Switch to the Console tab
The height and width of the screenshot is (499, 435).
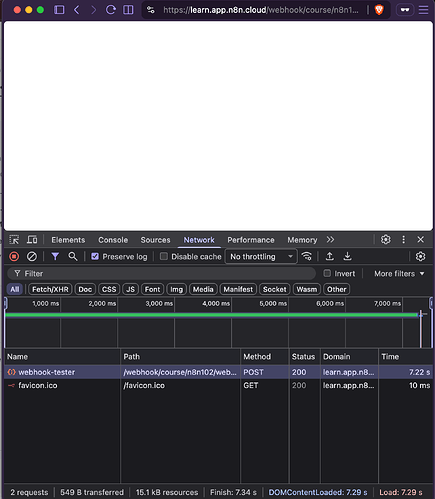point(113,240)
